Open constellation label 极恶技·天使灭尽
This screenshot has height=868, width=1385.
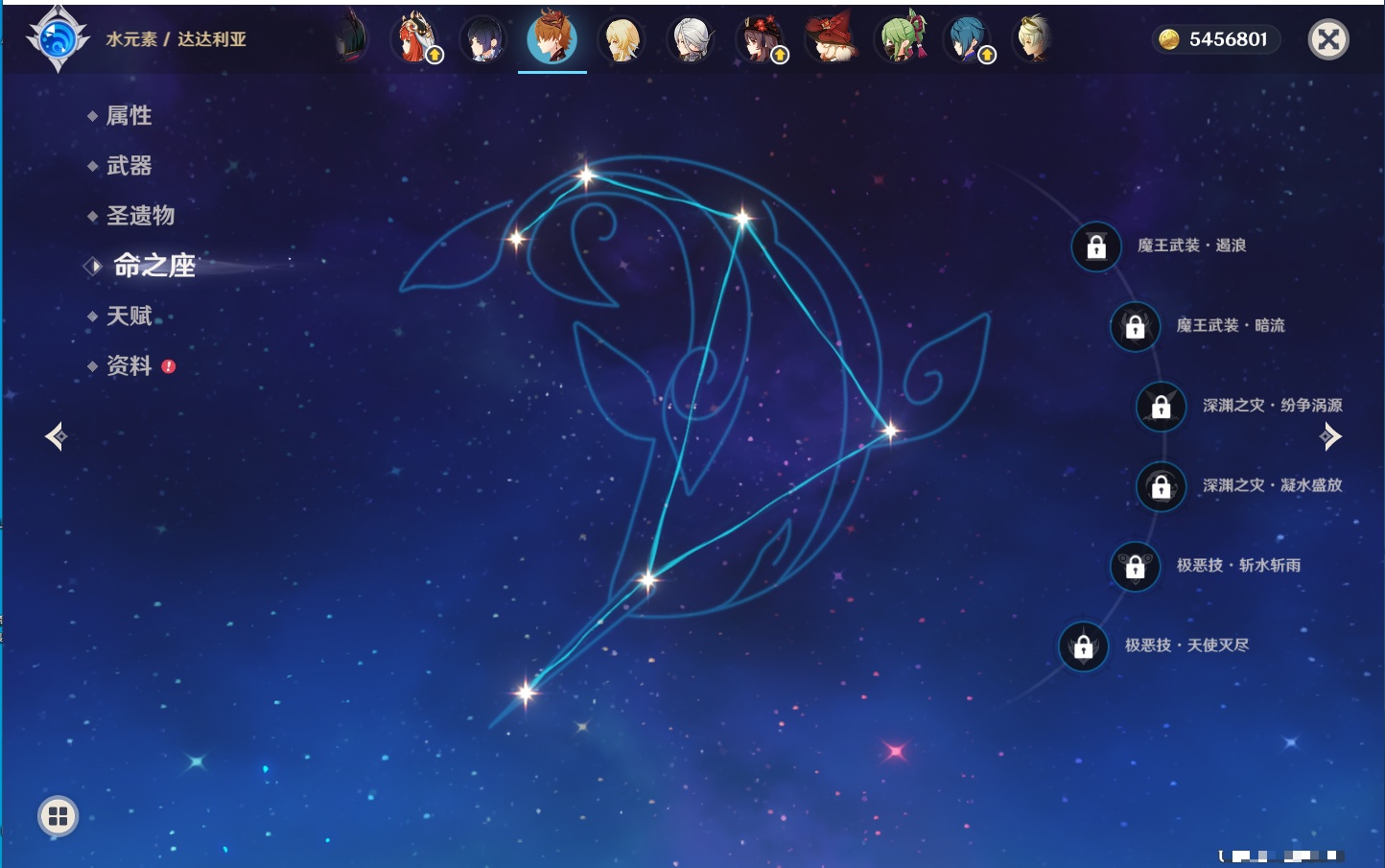tap(1186, 645)
